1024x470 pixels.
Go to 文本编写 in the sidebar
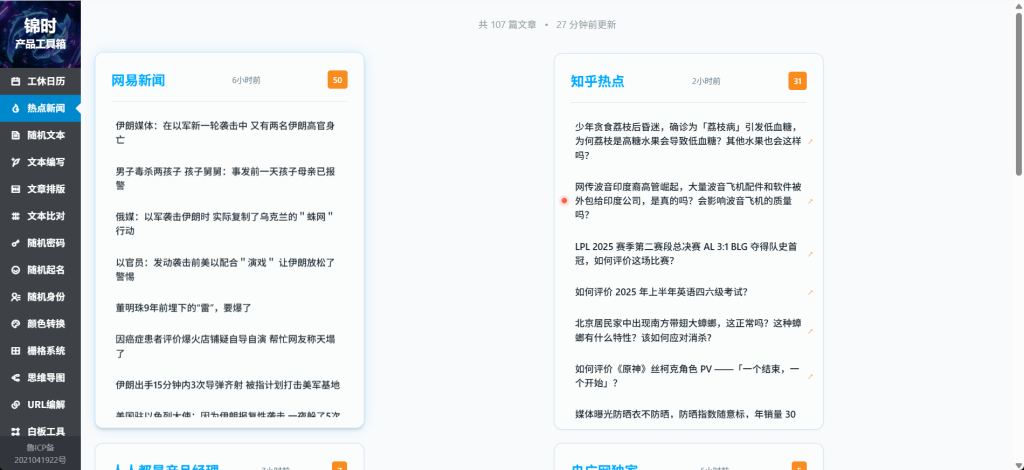point(40,162)
